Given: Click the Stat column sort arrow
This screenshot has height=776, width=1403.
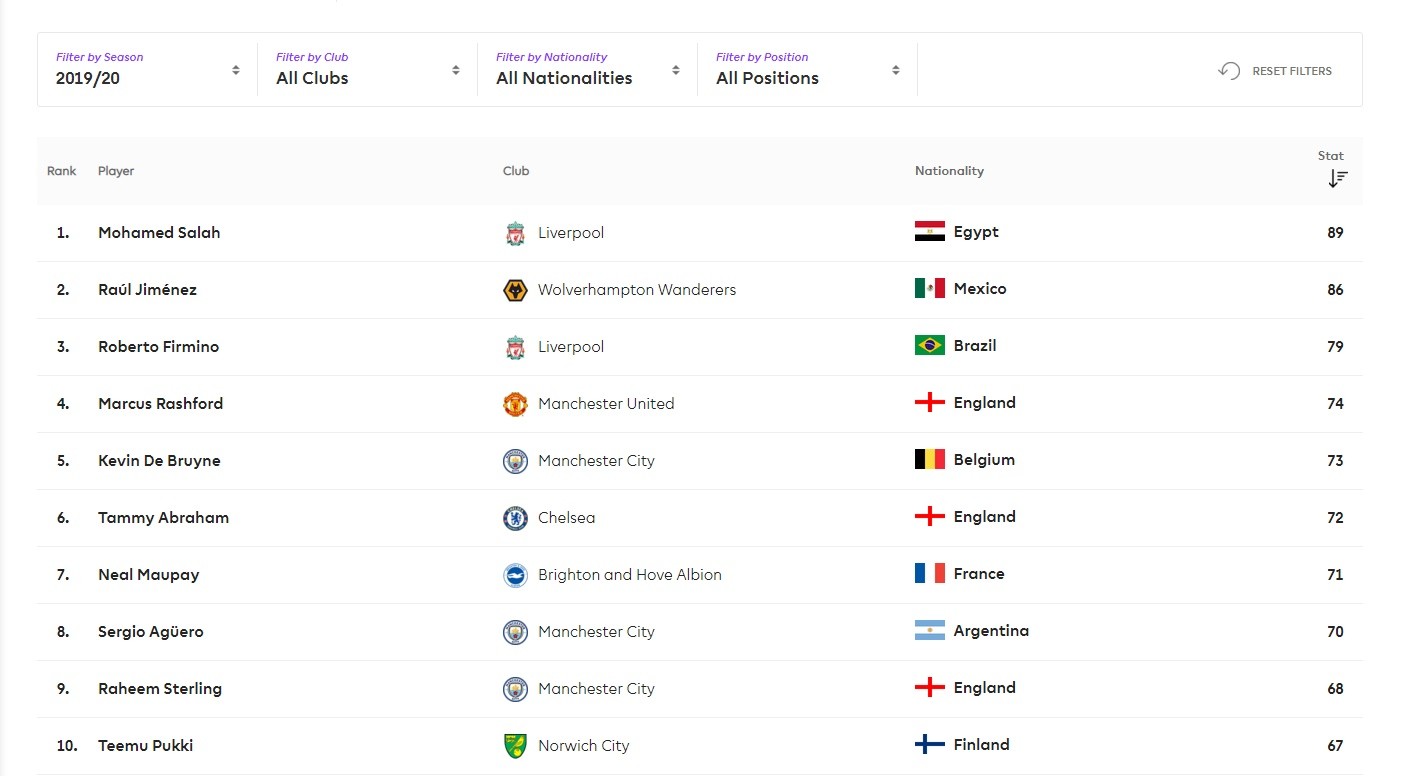Looking at the screenshot, I should tap(1337, 178).
